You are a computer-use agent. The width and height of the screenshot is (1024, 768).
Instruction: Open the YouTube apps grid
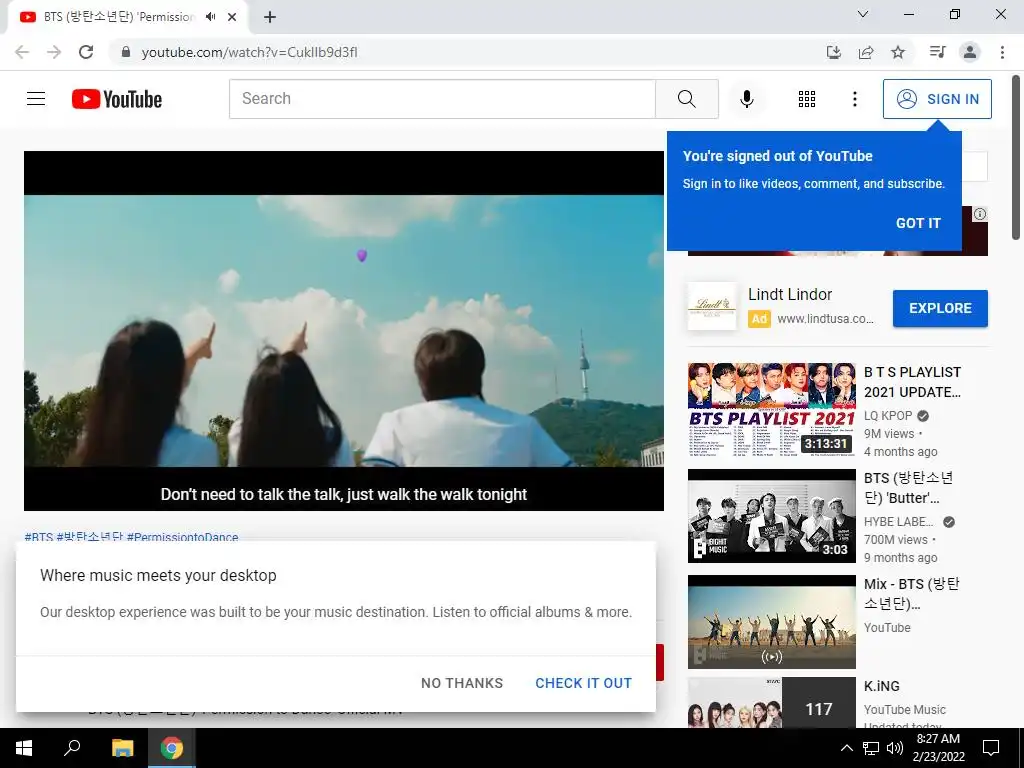pyautogui.click(x=807, y=99)
